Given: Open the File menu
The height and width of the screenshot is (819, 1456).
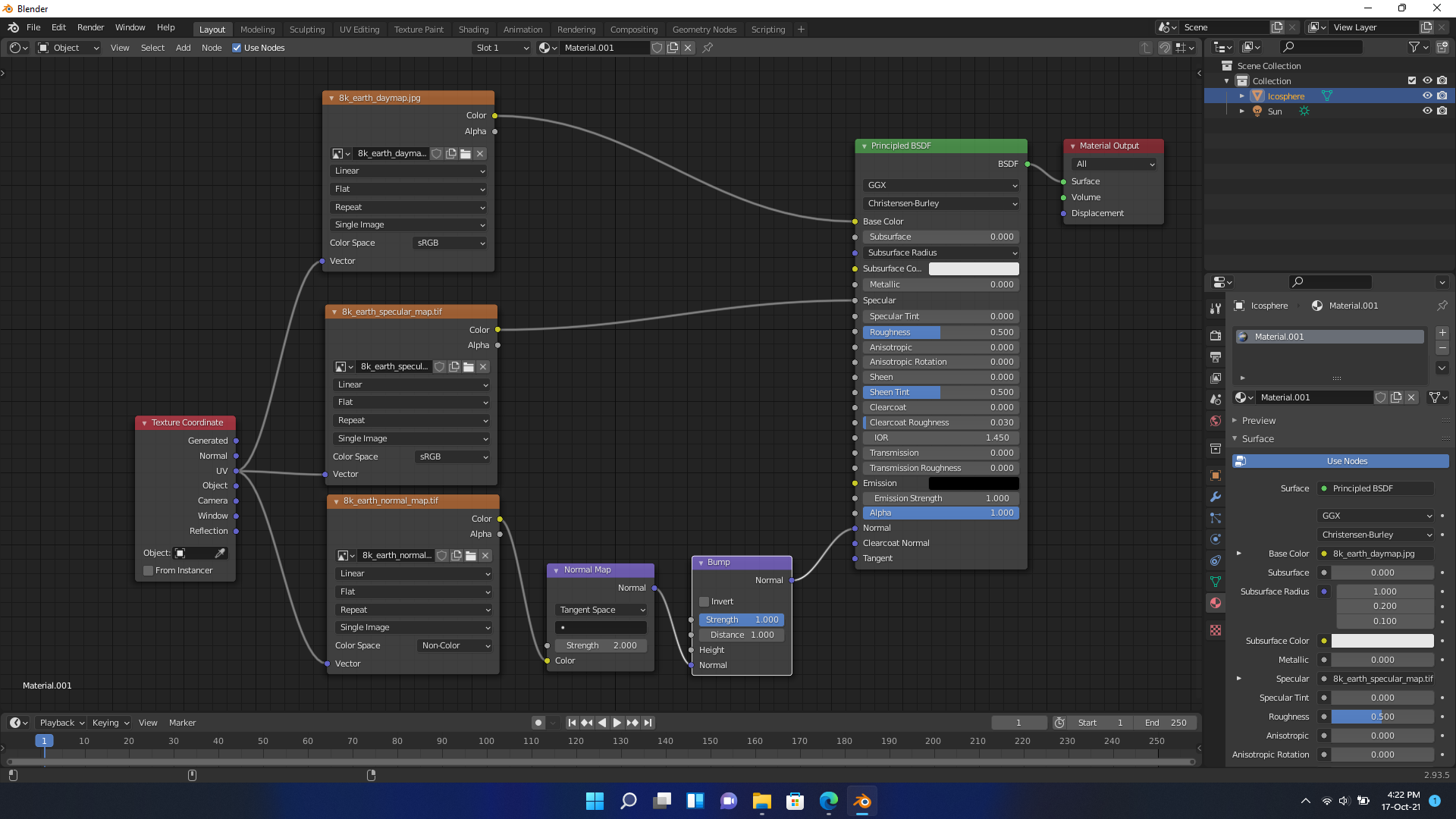Looking at the screenshot, I should click(33, 27).
